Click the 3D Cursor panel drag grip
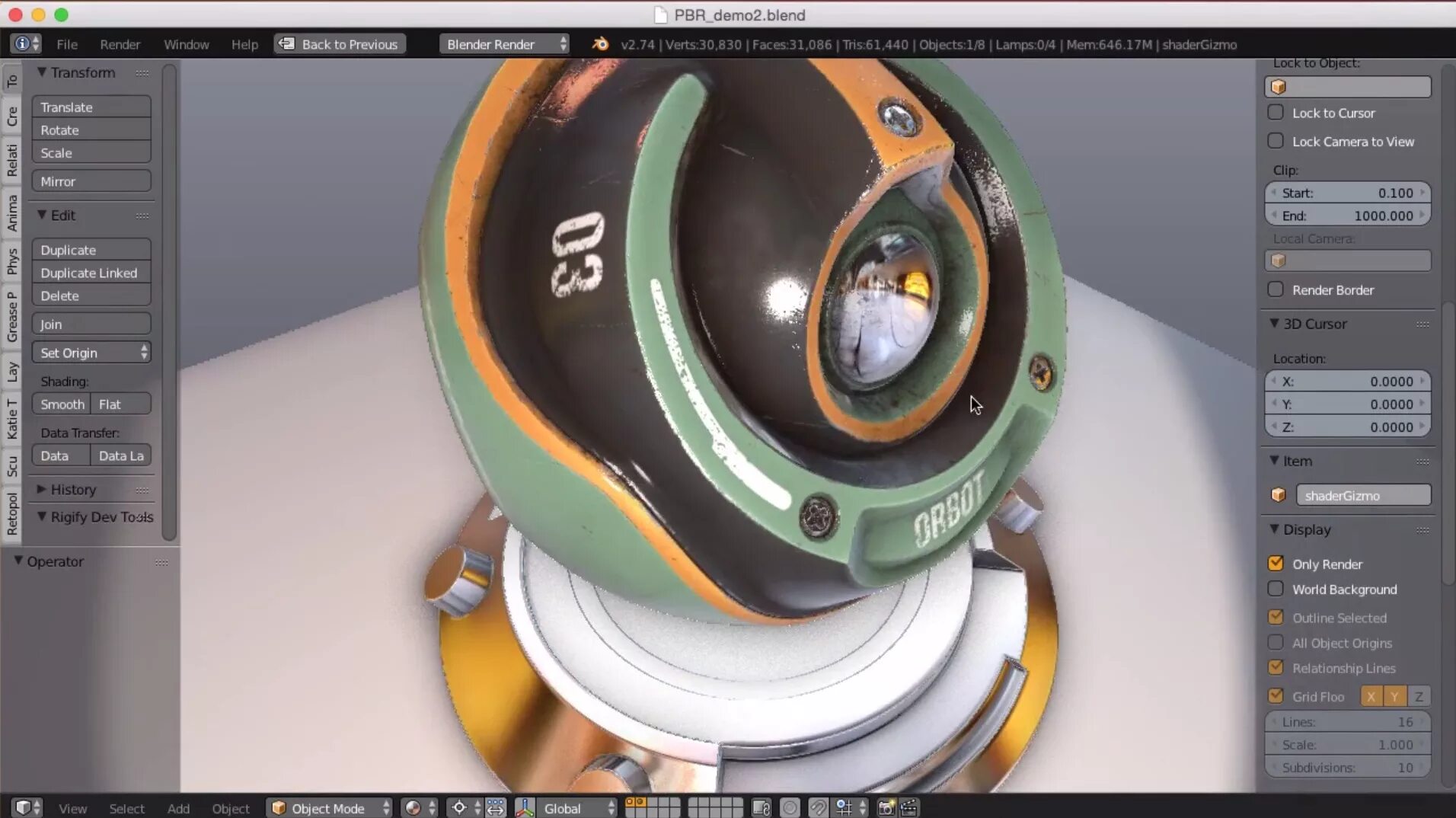The width and height of the screenshot is (1456, 818). coord(1422,324)
